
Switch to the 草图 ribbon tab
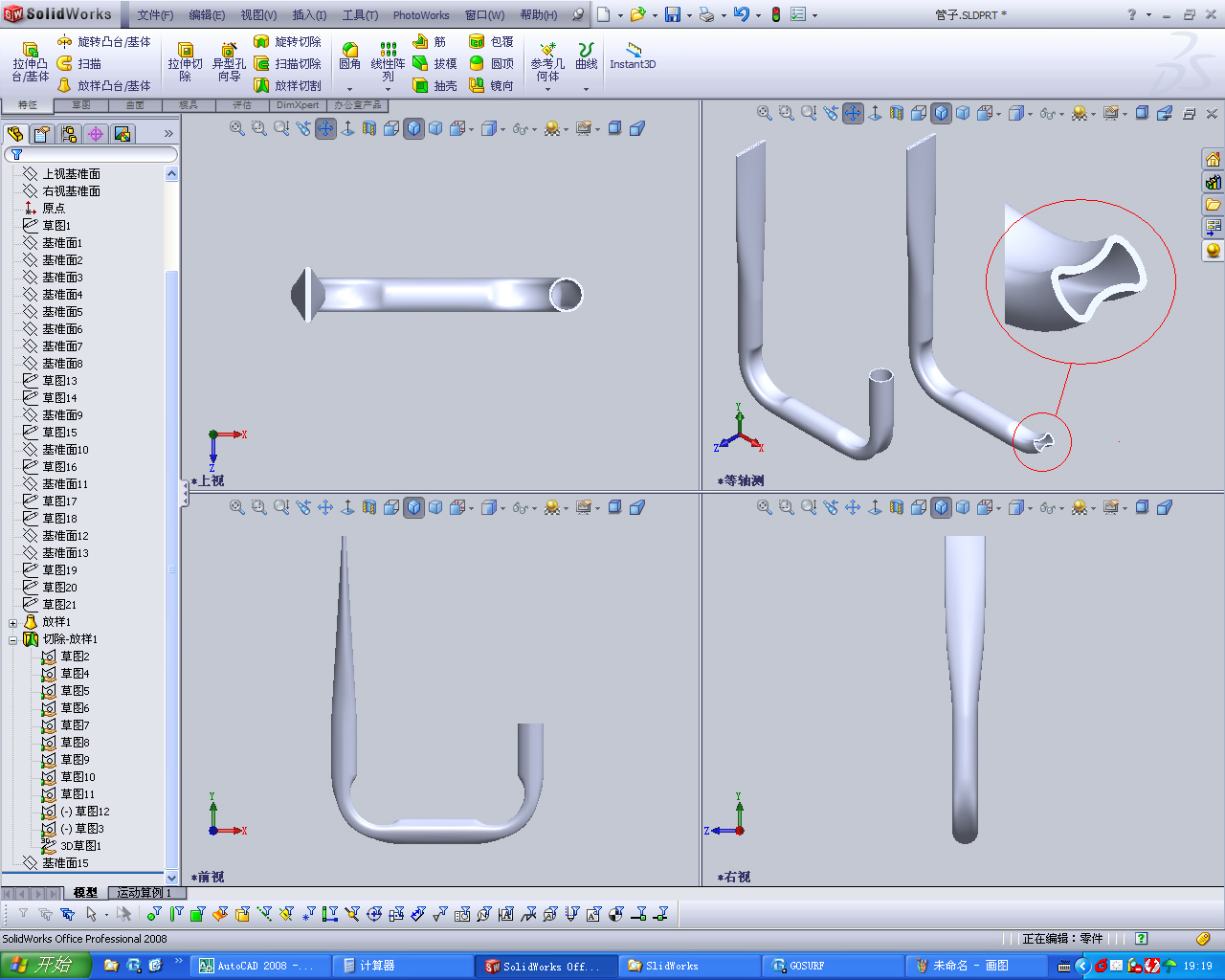[x=81, y=105]
